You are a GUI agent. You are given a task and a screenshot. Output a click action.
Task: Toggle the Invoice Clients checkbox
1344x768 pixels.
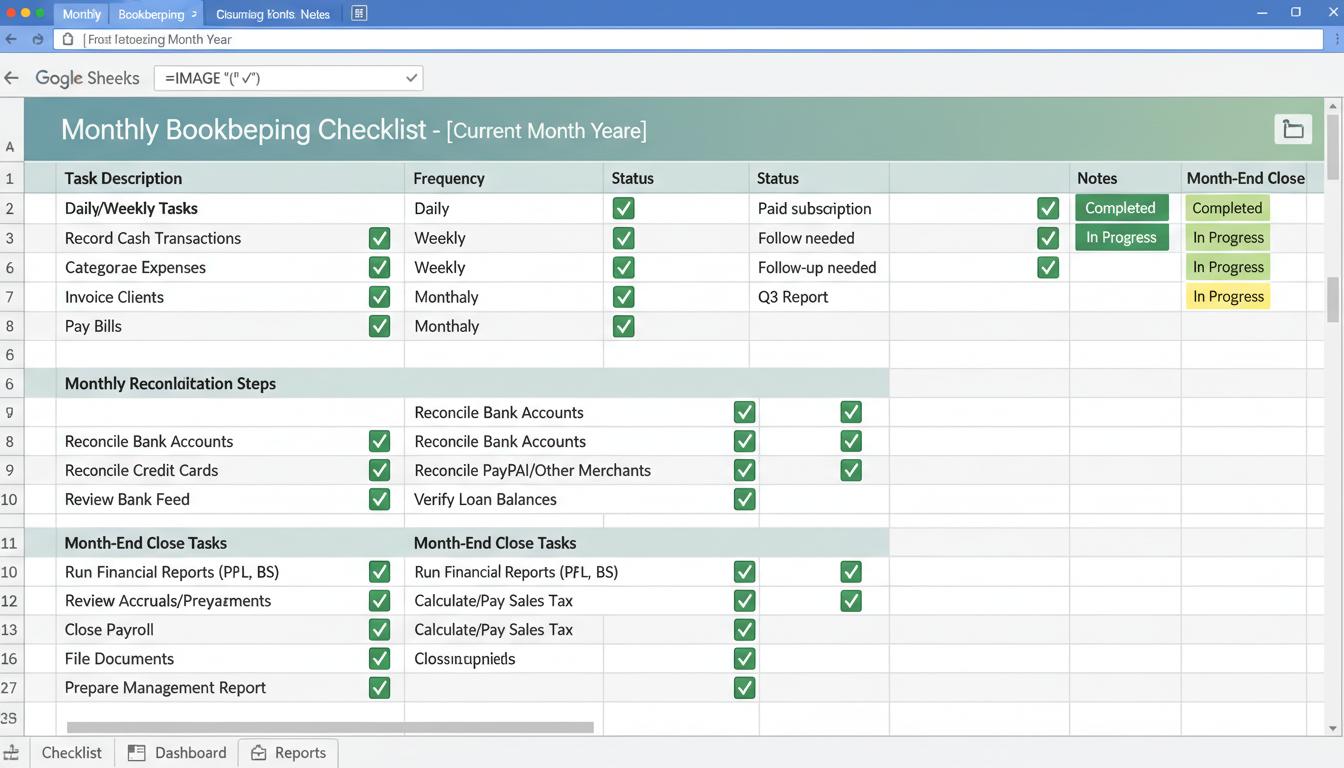tap(379, 297)
